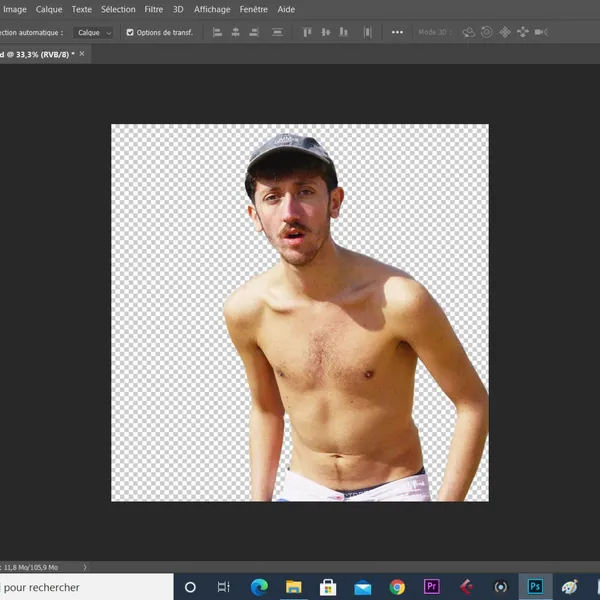Open the three-dots more align options

point(397,33)
